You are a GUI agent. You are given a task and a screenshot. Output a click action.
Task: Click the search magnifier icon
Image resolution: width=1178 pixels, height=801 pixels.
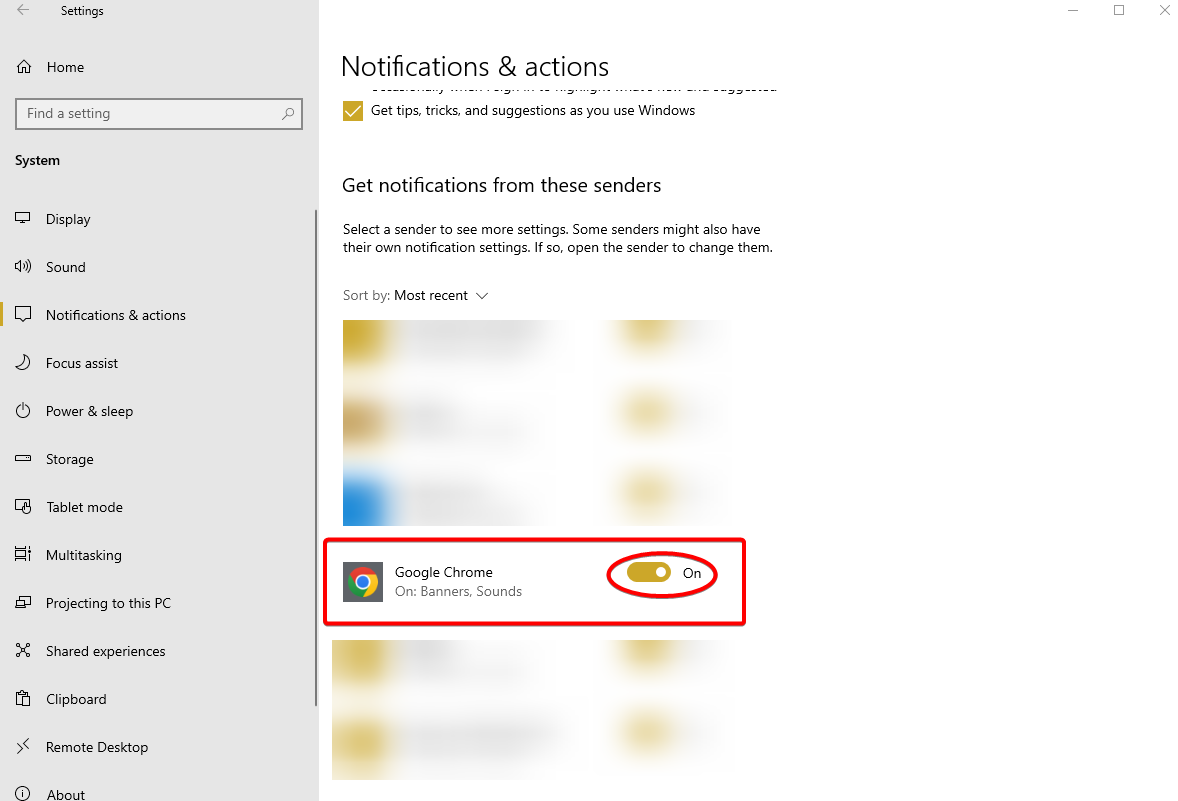click(288, 113)
